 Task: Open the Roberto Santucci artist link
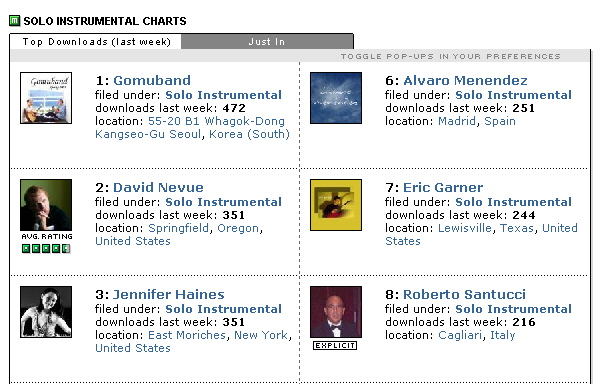[x=465, y=295]
